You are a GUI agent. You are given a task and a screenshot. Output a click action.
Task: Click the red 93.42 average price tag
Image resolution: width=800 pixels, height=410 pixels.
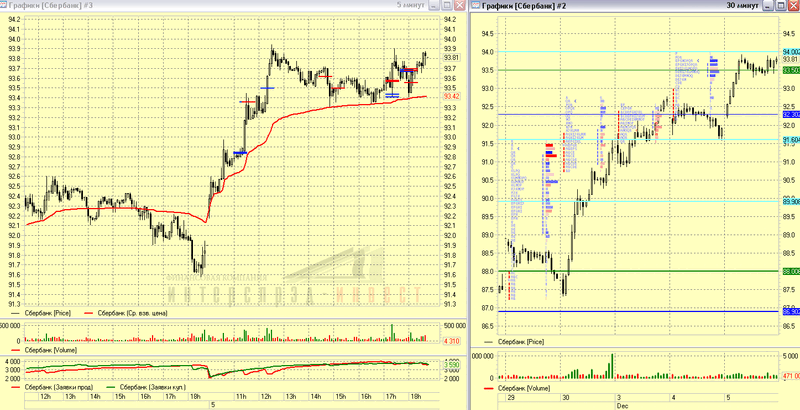pyautogui.click(x=452, y=96)
